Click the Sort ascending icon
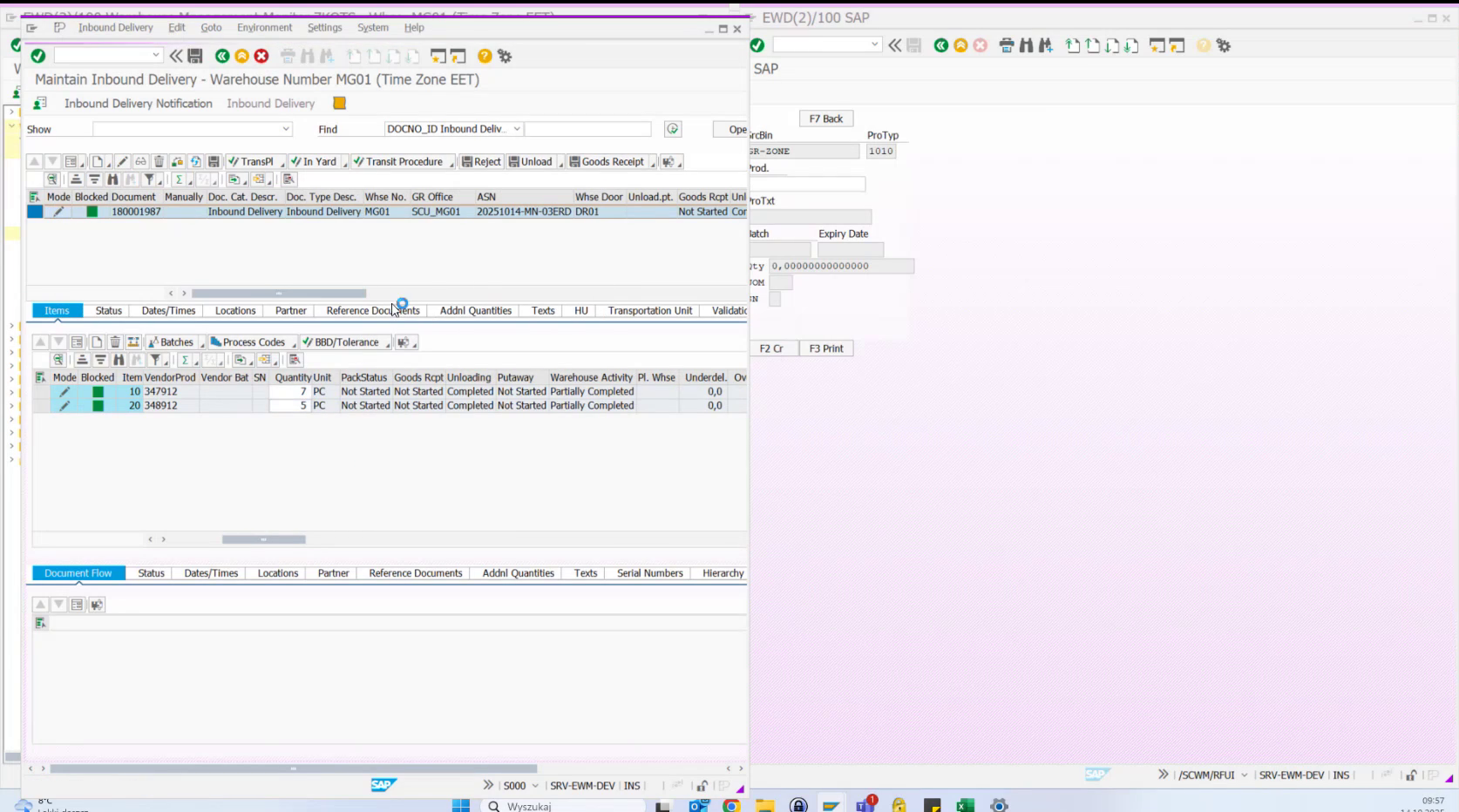The image size is (1459, 812). (x=78, y=179)
